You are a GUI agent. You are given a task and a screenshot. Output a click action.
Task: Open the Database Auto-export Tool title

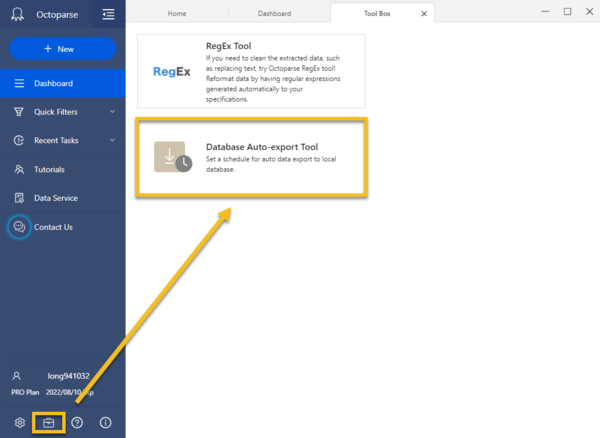point(262,147)
